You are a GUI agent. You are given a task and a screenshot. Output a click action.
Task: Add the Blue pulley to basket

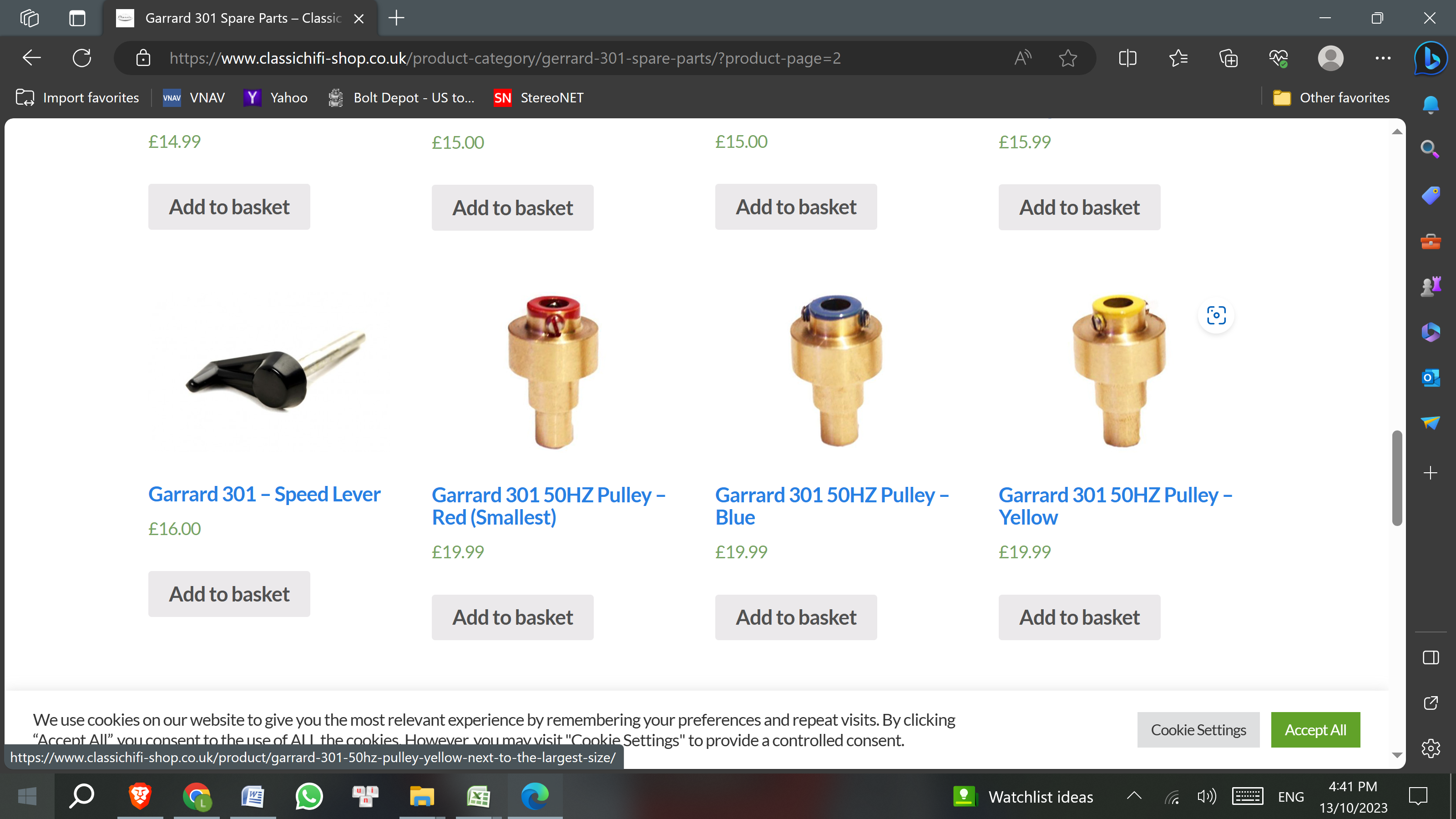[x=796, y=617]
